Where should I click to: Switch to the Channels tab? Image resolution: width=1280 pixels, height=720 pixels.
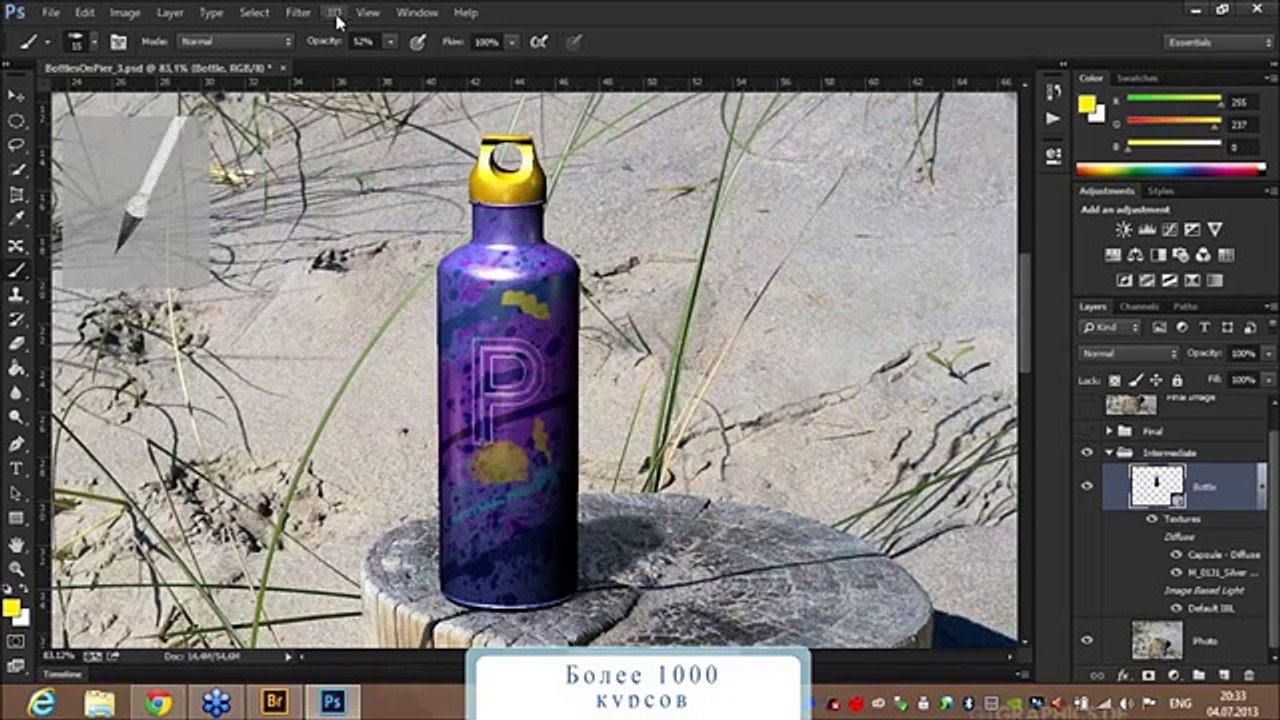point(1139,306)
